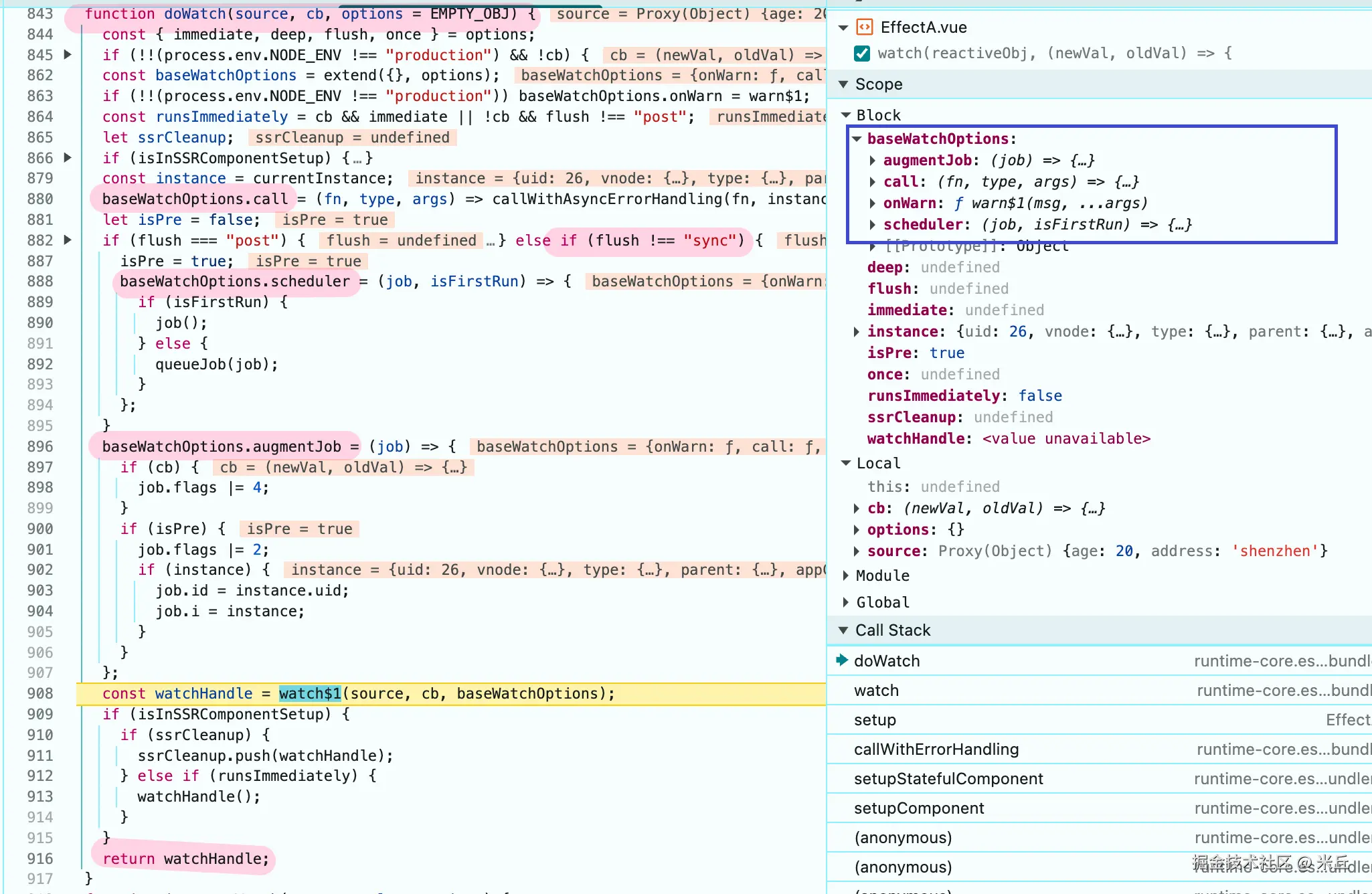The image size is (1372, 894).
Task: Click the 'baseWatchOptions.augmentJob' assignment code
Action: pos(222,446)
